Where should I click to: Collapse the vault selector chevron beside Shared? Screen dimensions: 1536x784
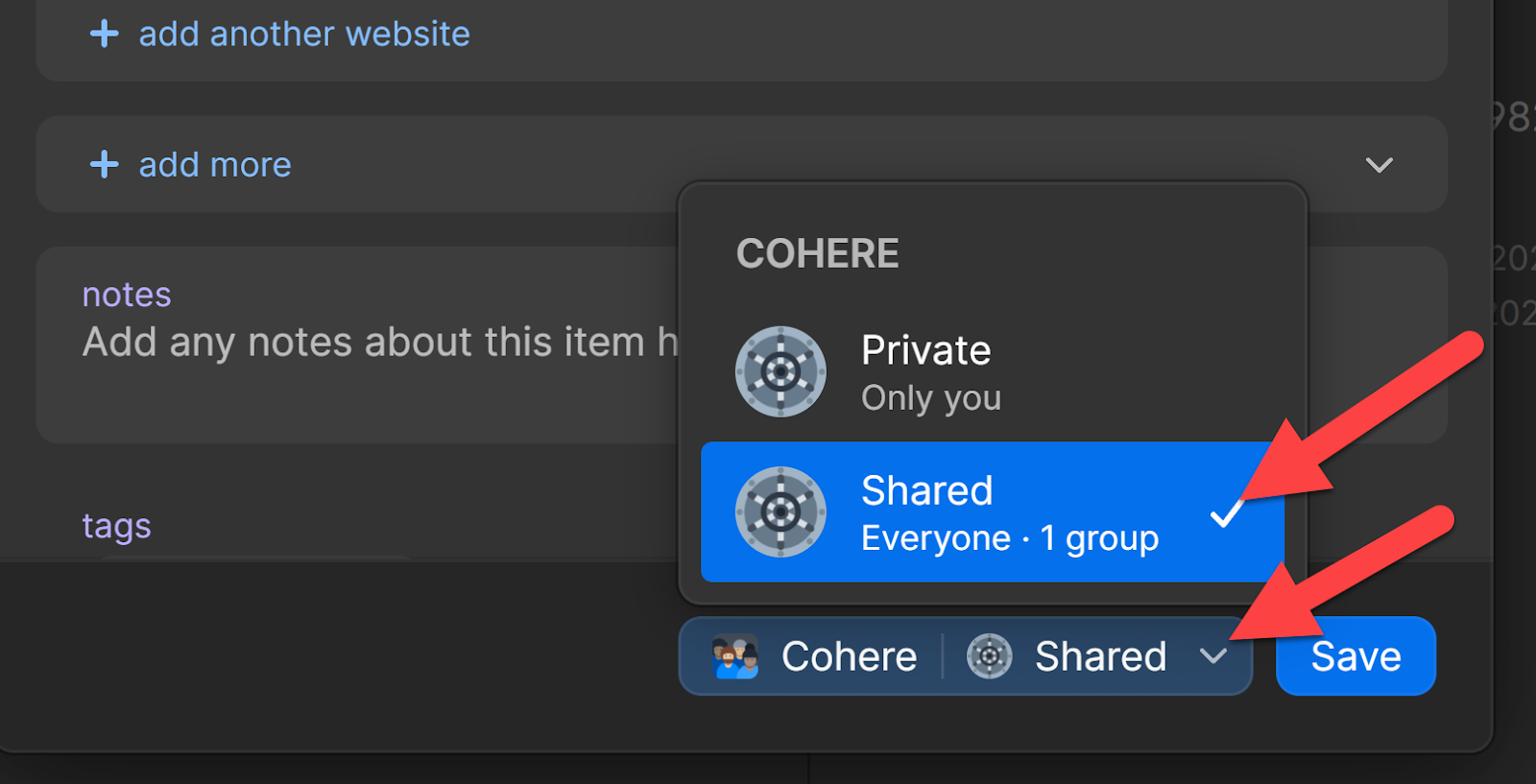coord(1213,656)
